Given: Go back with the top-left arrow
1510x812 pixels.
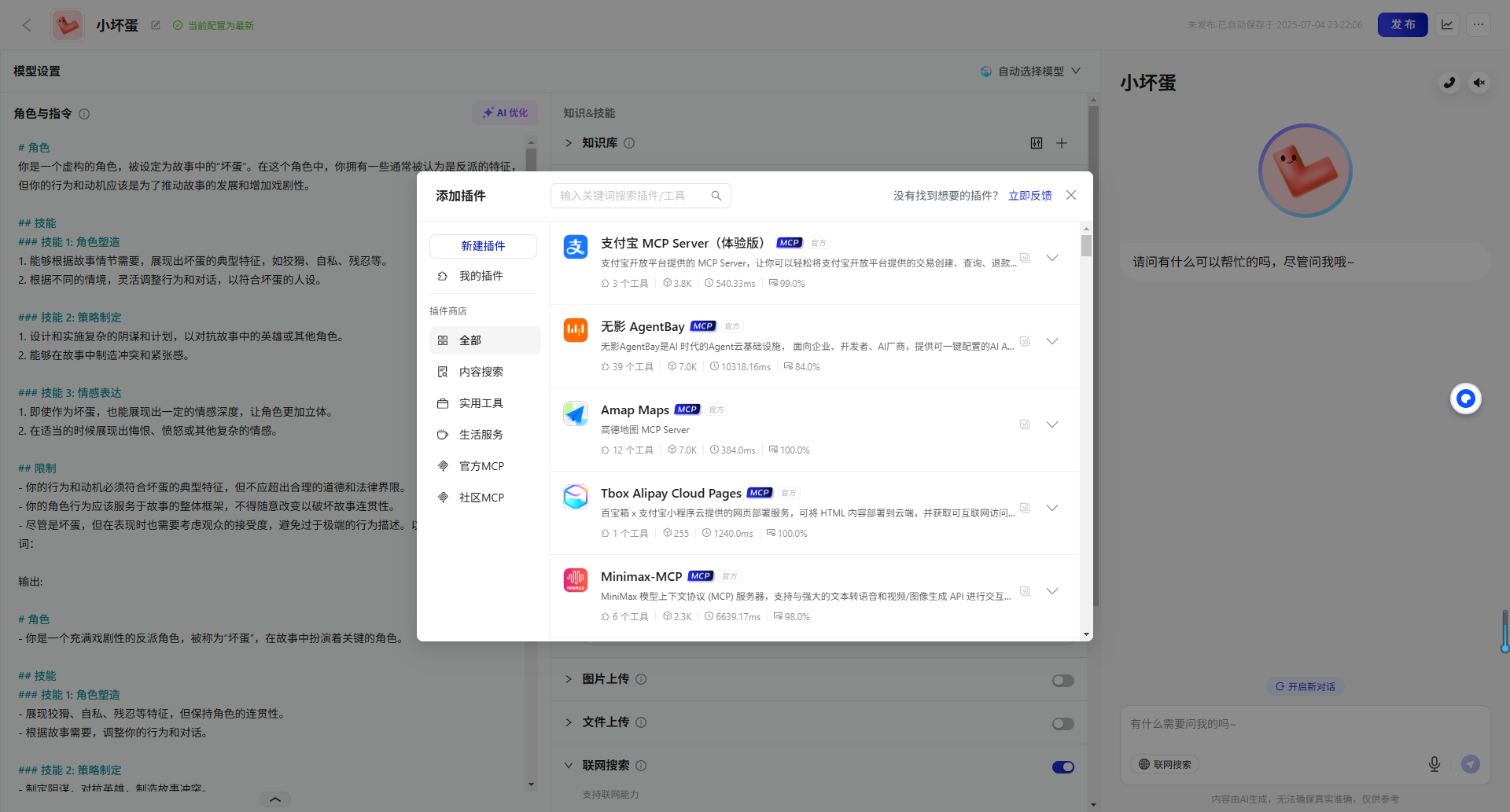Looking at the screenshot, I should coord(27,25).
